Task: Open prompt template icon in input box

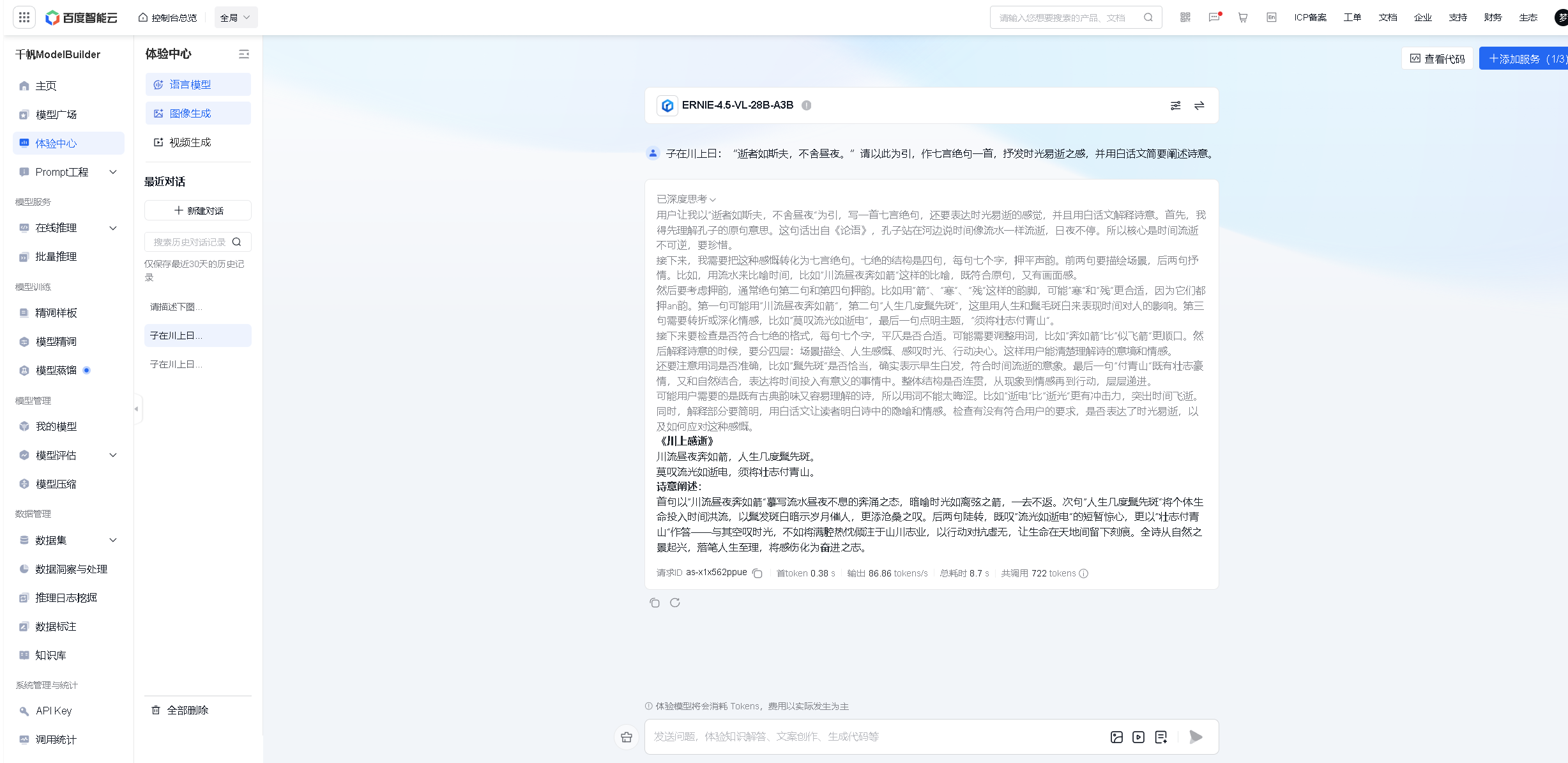Action: tap(1161, 737)
